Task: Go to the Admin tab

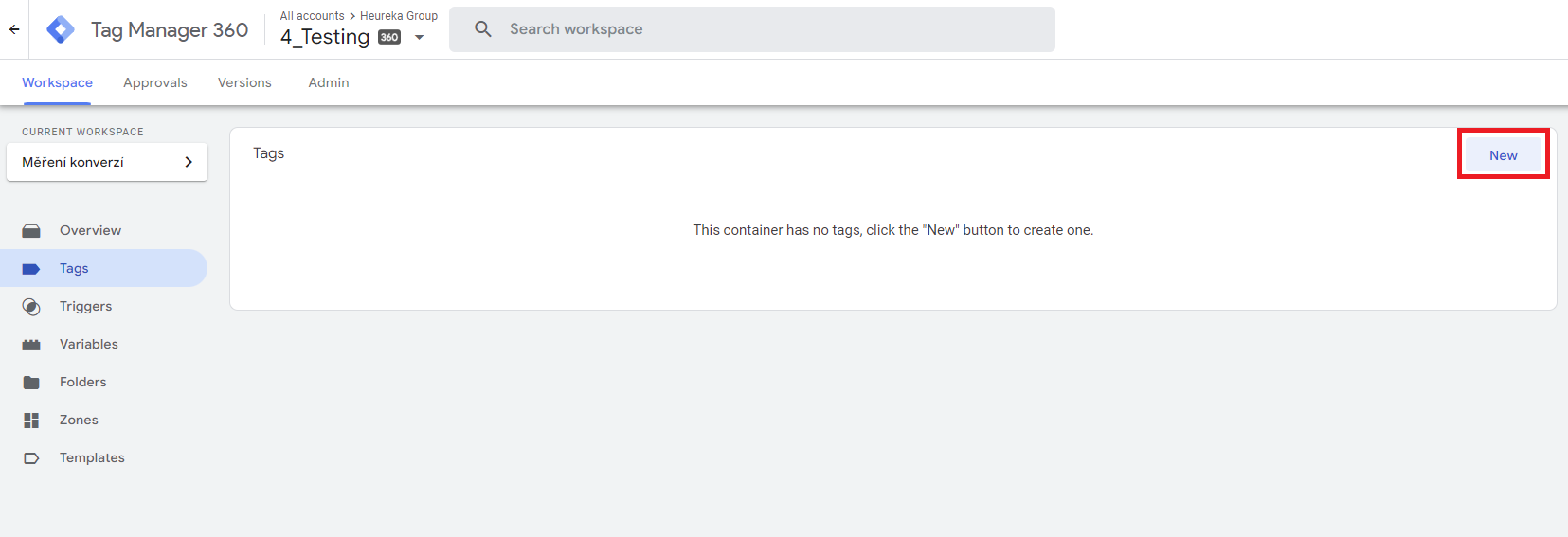Action: pyautogui.click(x=329, y=82)
